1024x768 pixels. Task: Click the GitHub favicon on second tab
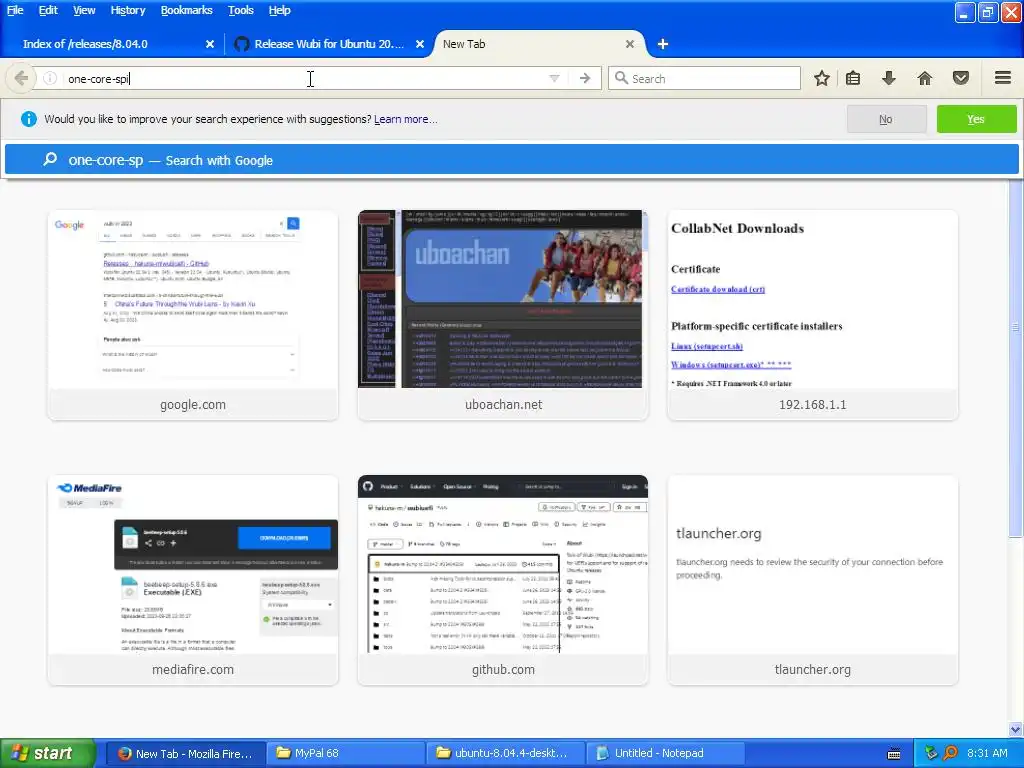(242, 44)
